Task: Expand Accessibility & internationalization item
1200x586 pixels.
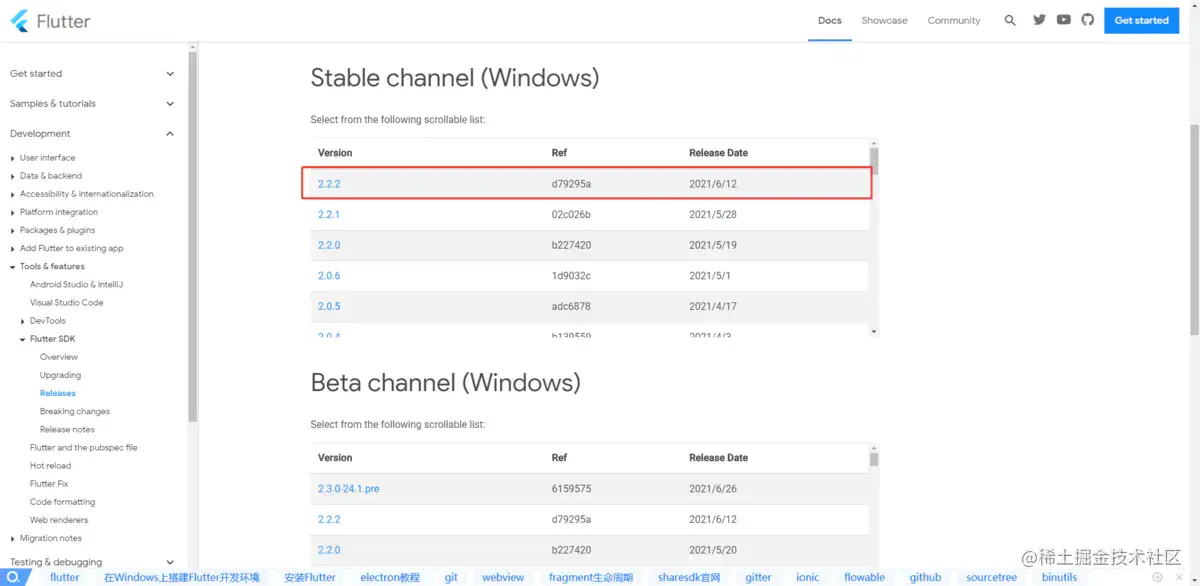Action: tap(86, 194)
